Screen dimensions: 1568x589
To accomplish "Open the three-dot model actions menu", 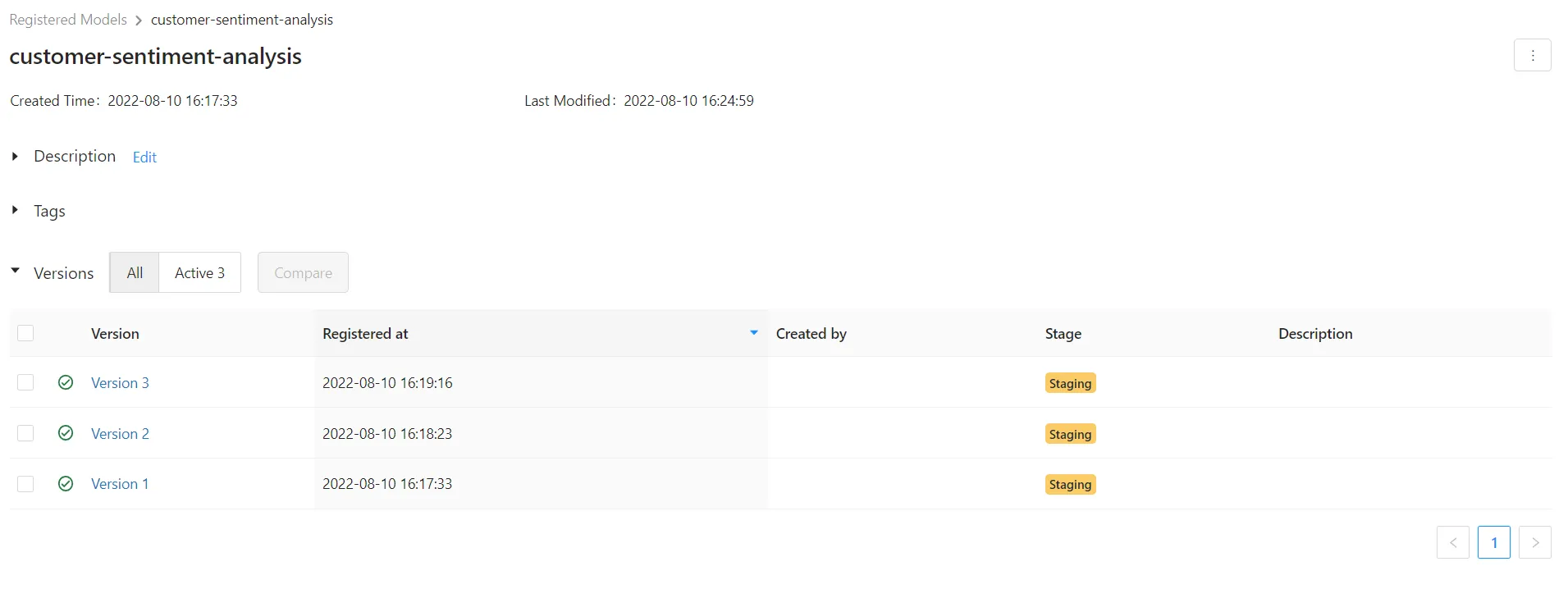I will point(1532,56).
